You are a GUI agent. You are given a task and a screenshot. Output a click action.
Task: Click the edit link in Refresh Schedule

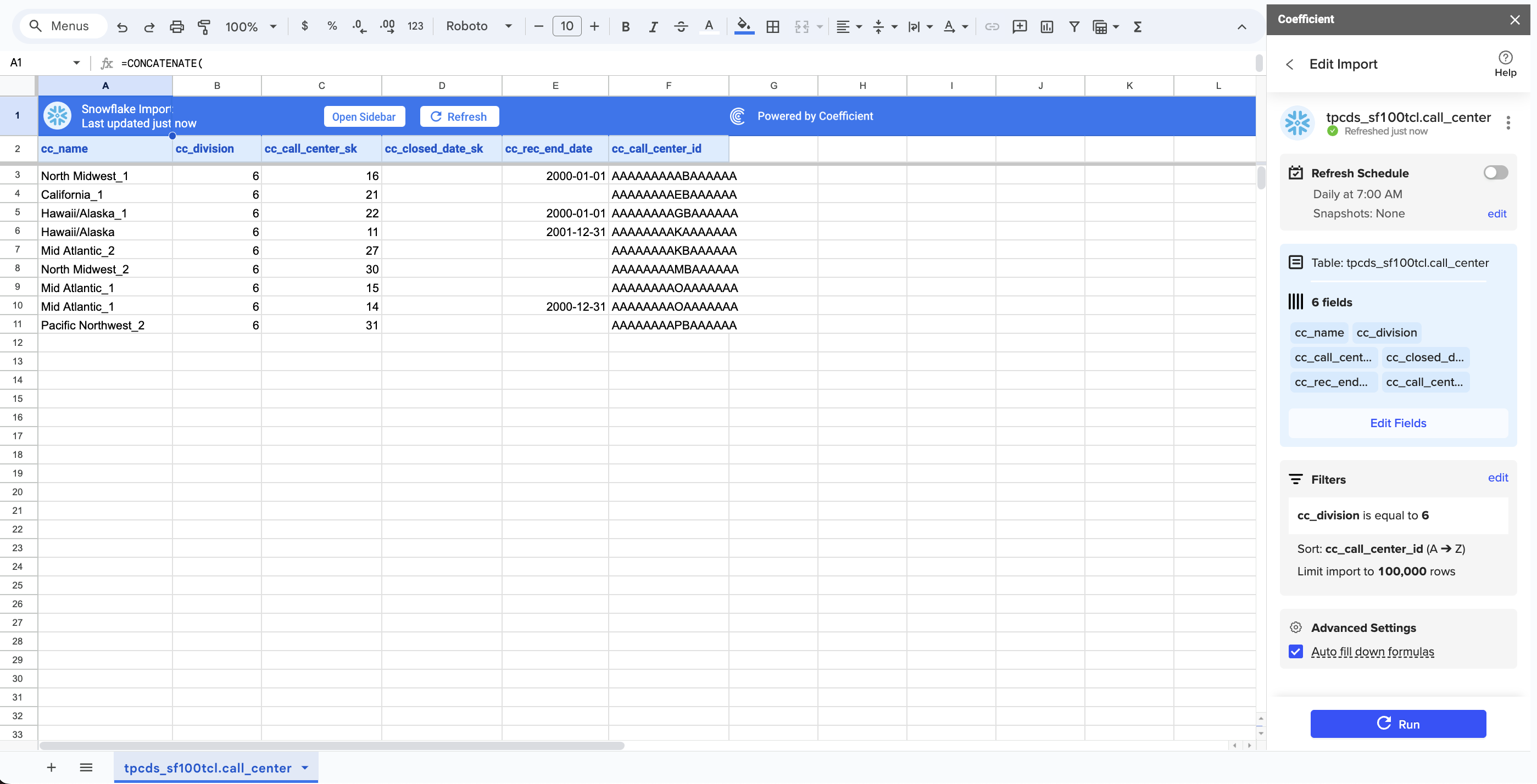pos(1496,214)
